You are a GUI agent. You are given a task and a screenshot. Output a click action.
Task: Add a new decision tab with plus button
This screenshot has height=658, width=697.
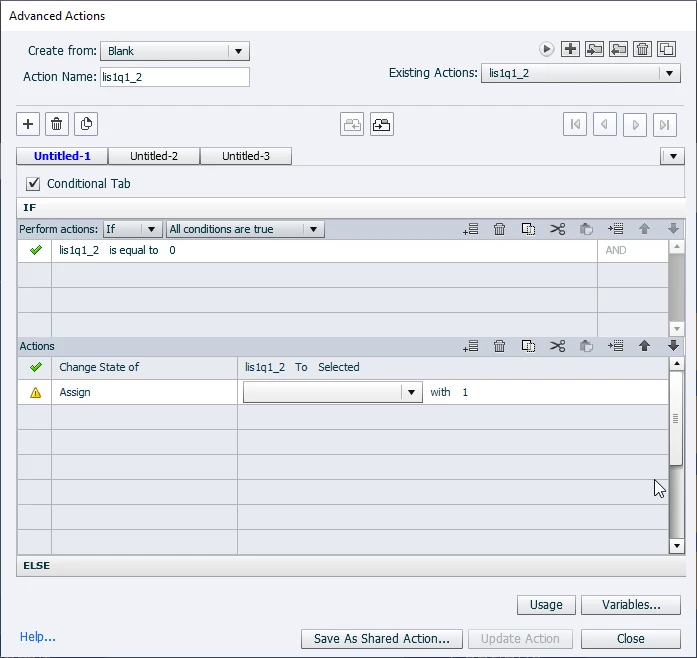[x=28, y=124]
